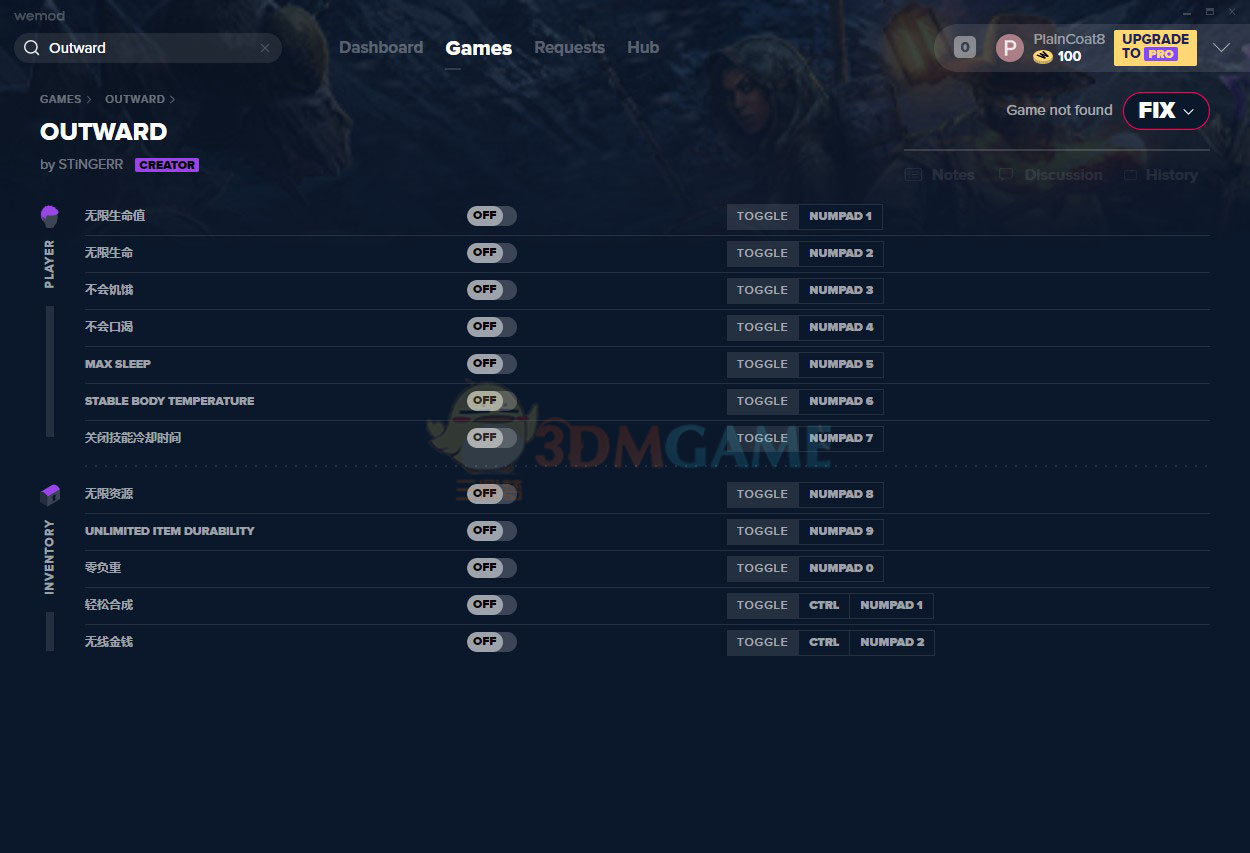Viewport: 1250px width, 853px height.
Task: Click the coin balance icon
Action: tap(1043, 57)
